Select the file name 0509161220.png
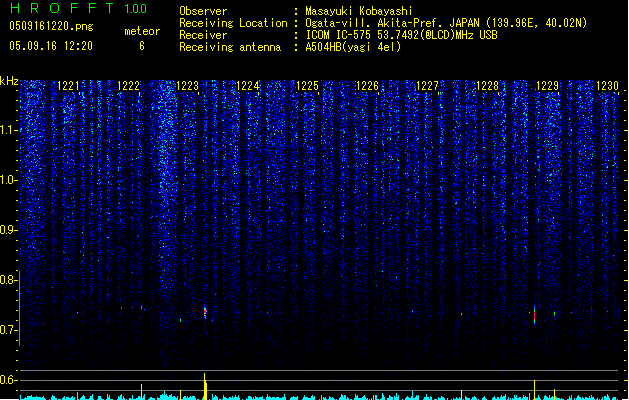The image size is (629, 400). pyautogui.click(x=51, y=26)
